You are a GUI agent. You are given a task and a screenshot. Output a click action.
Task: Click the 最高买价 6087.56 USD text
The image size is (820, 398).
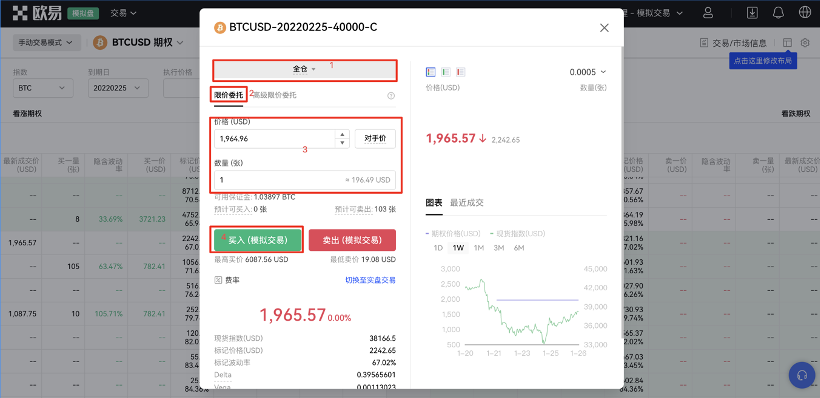(251, 259)
